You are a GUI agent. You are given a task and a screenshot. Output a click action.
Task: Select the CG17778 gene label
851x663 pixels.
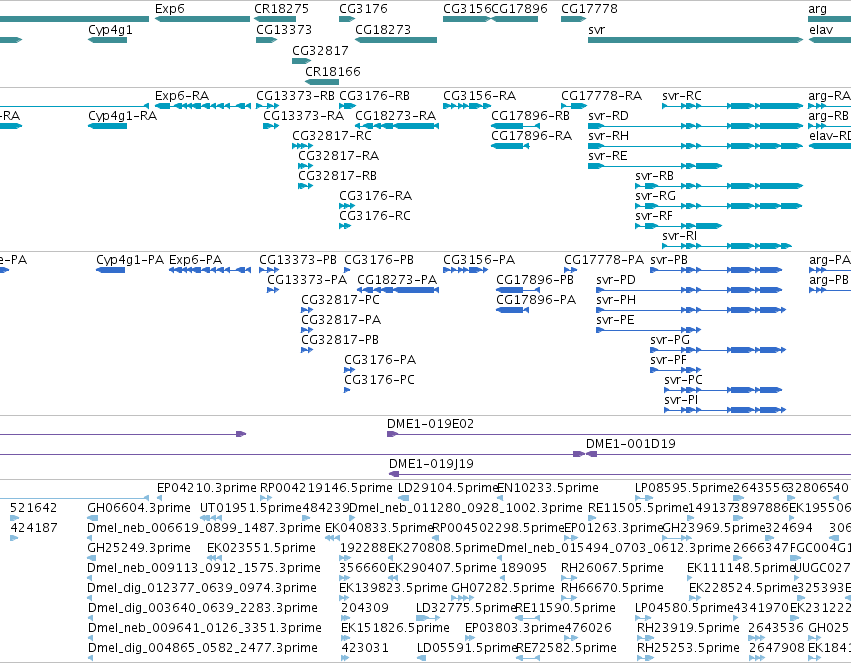tap(589, 9)
